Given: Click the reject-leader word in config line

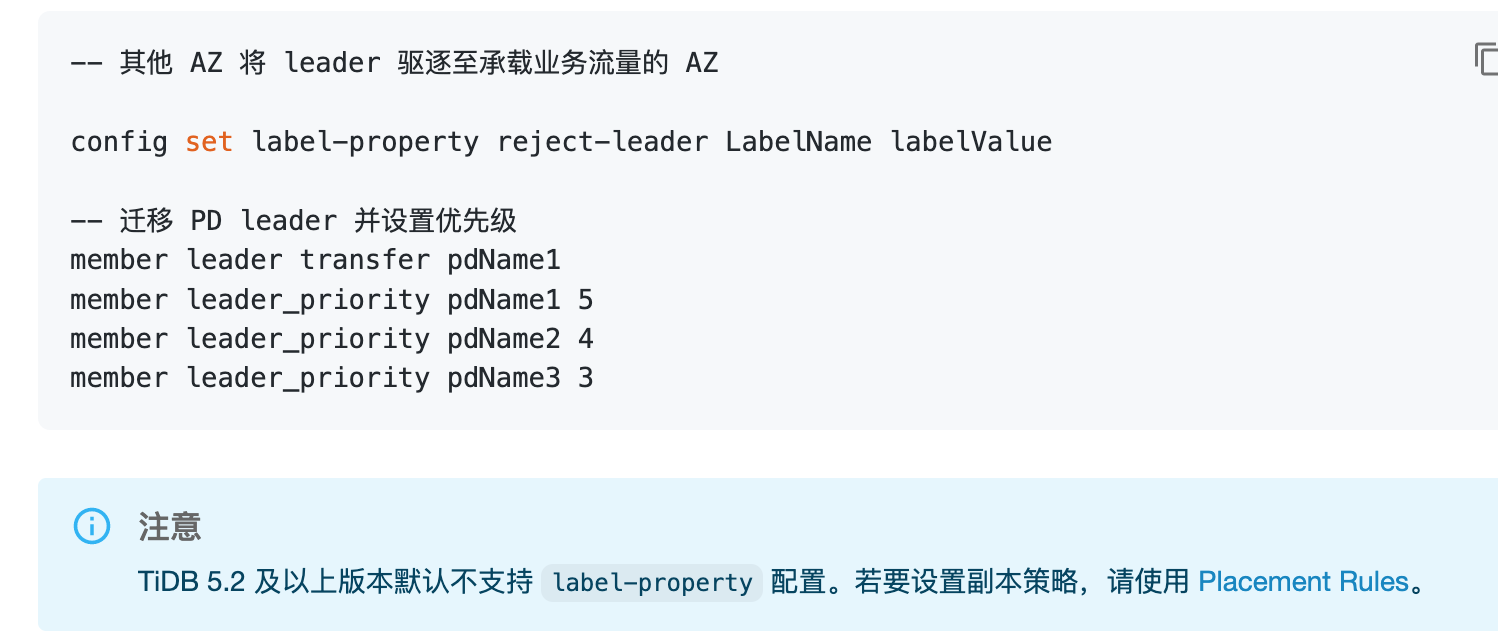Looking at the screenshot, I should pos(602,142).
